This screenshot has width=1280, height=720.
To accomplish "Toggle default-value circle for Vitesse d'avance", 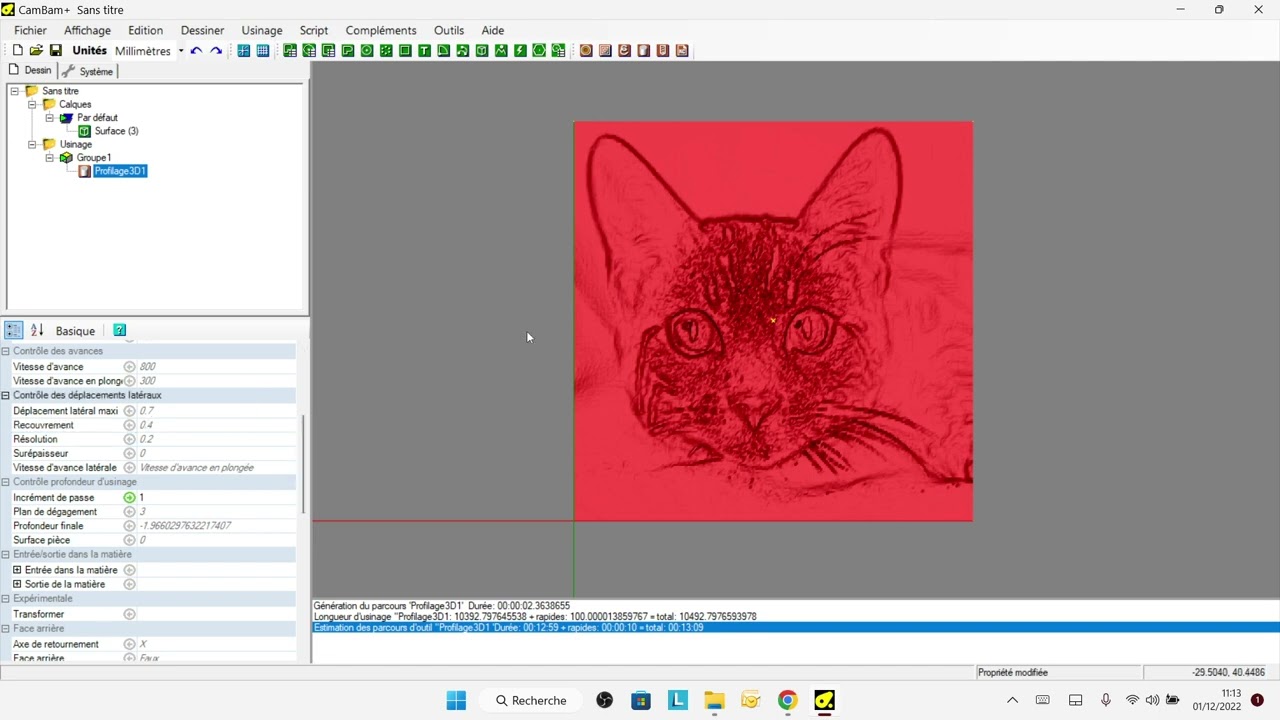I will point(129,367).
